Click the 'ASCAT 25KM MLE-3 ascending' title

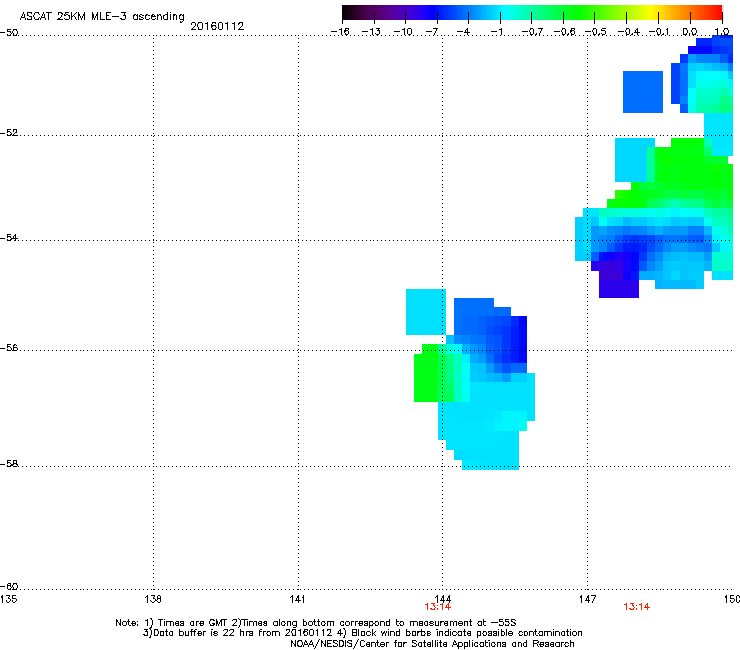click(102, 16)
